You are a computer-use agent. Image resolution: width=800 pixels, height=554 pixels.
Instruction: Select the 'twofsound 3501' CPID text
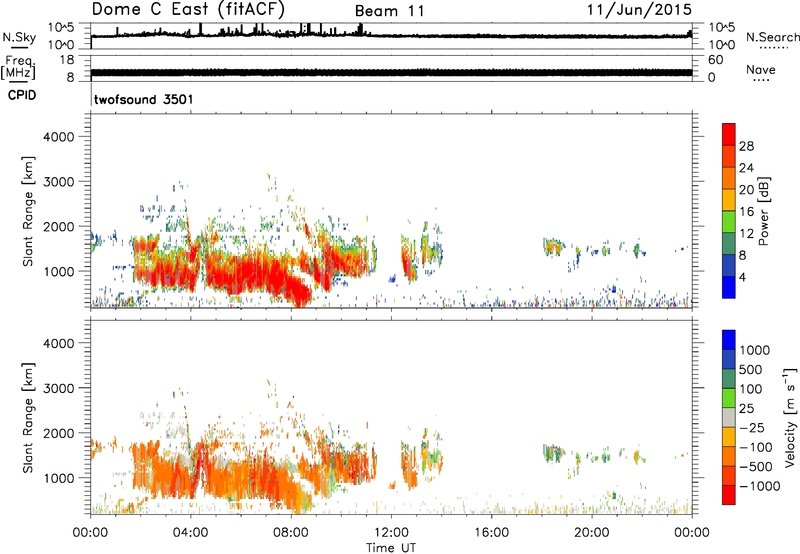[x=144, y=99]
